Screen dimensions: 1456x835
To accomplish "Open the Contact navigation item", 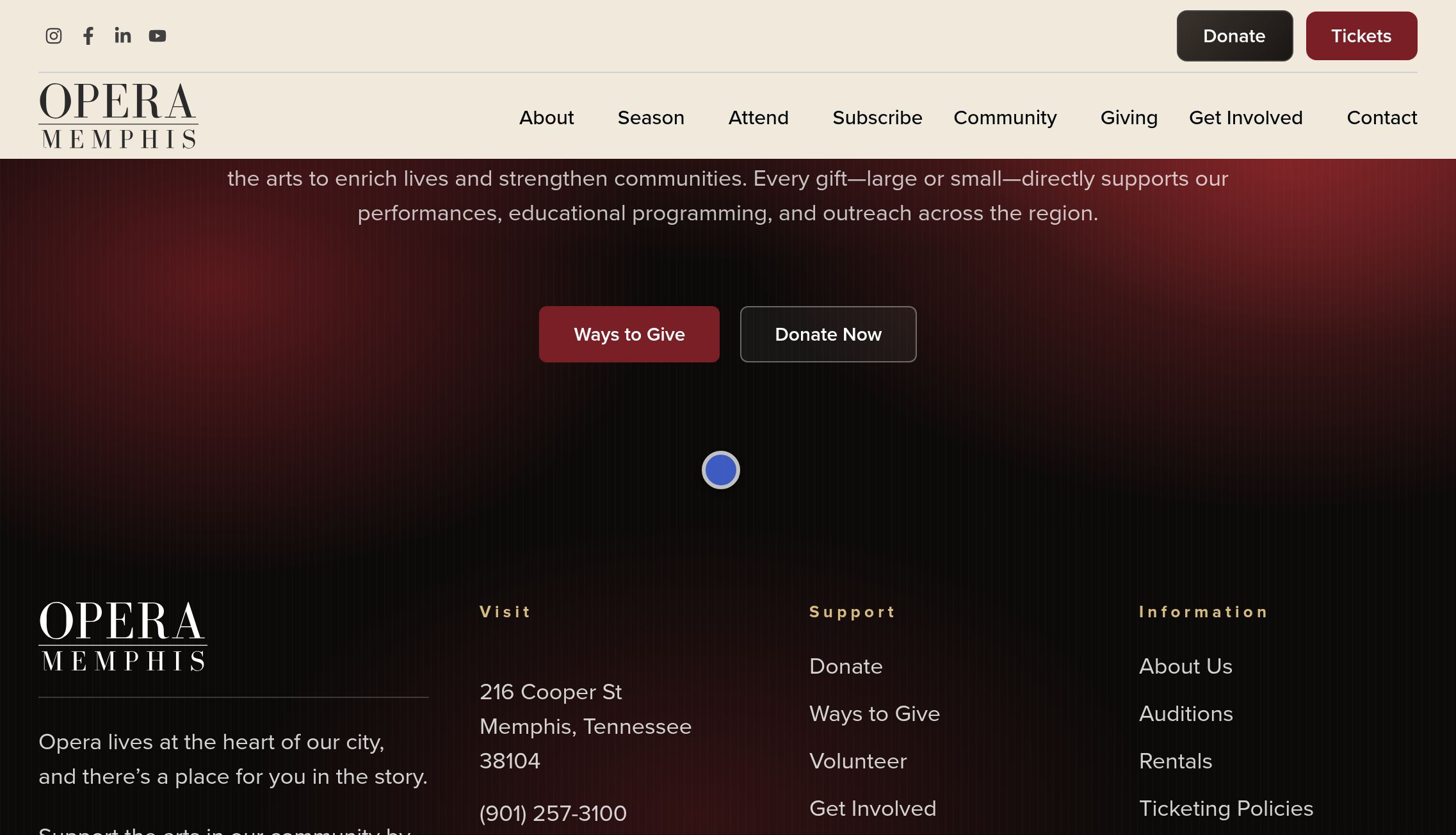I will click(x=1382, y=118).
